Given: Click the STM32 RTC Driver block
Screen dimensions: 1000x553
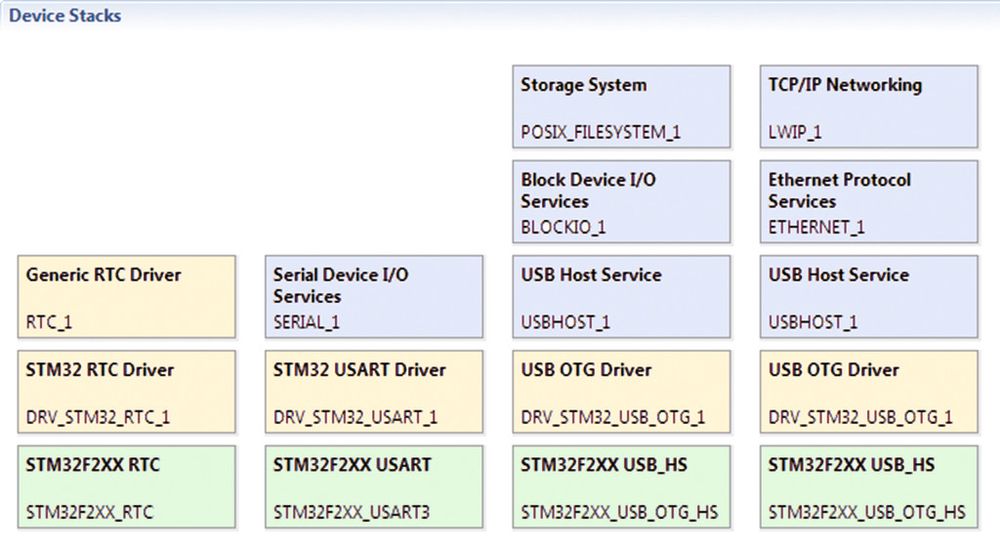Looking at the screenshot, I should pyautogui.click(x=126, y=392).
